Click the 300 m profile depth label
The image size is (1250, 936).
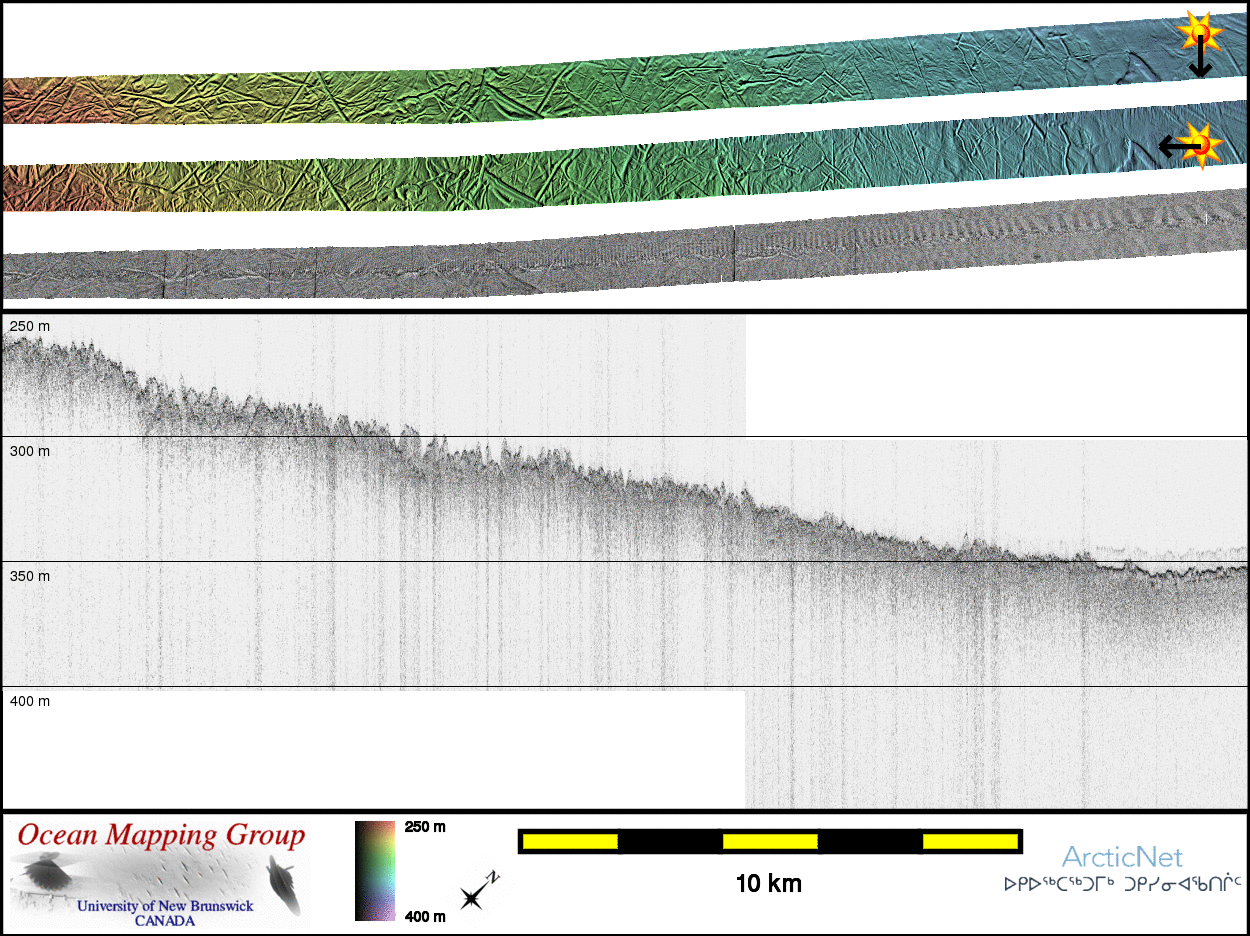pyautogui.click(x=30, y=451)
